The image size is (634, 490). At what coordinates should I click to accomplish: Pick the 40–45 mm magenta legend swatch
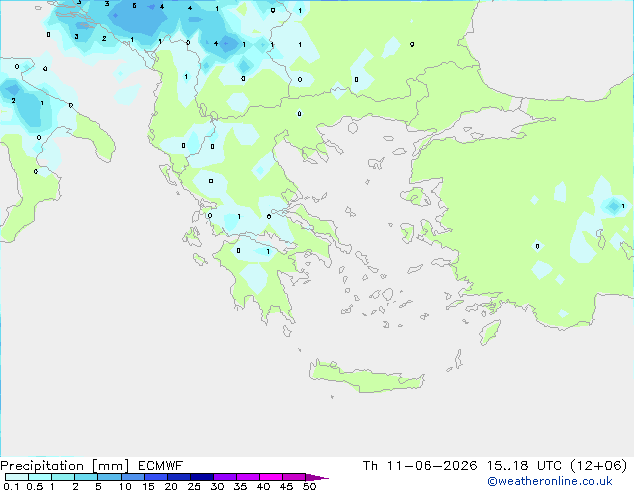pyautogui.click(x=271, y=477)
